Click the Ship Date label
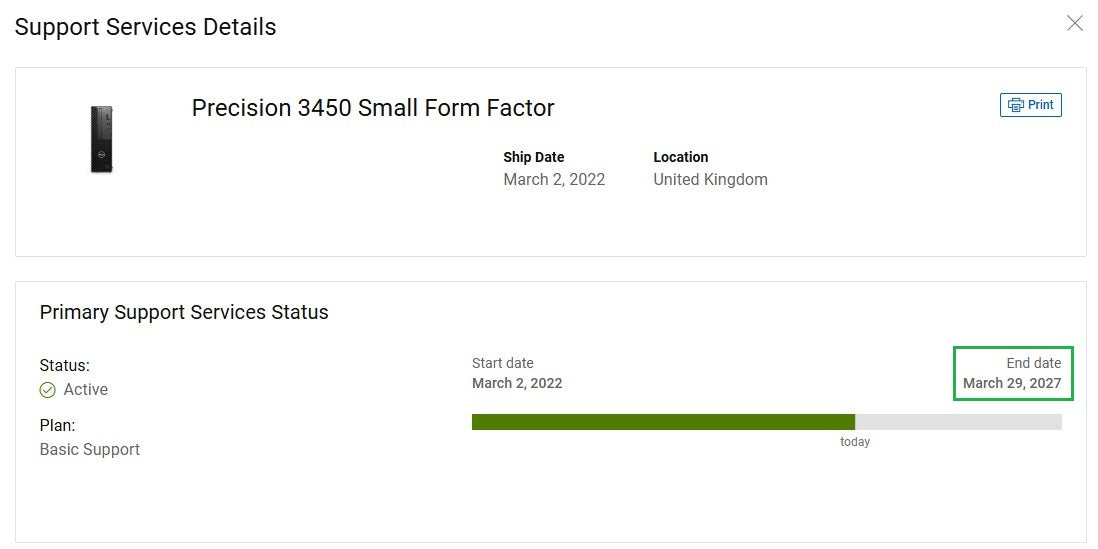This screenshot has width=1098, height=549. tap(534, 157)
